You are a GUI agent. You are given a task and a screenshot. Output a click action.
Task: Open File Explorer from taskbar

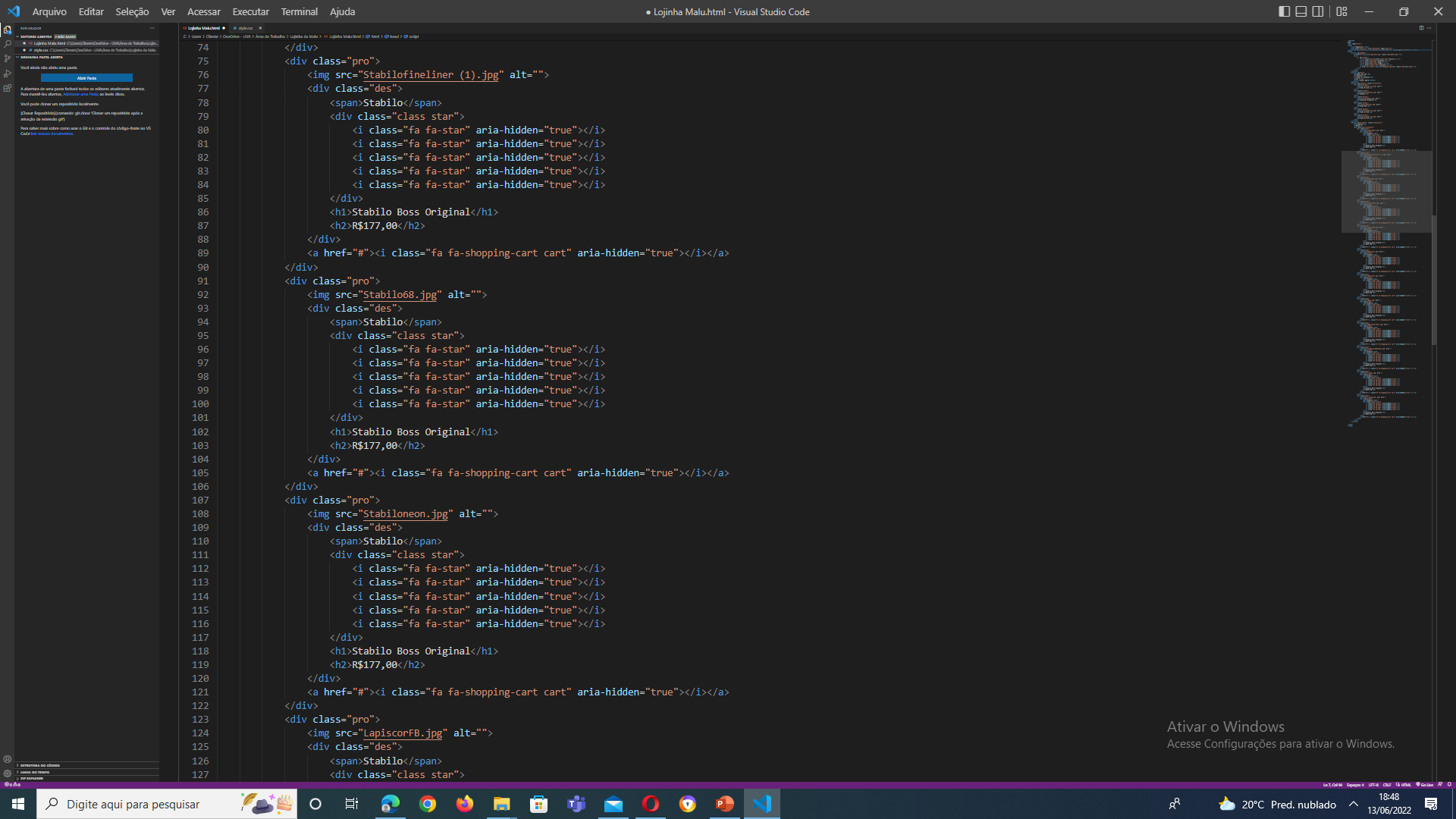[x=502, y=804]
